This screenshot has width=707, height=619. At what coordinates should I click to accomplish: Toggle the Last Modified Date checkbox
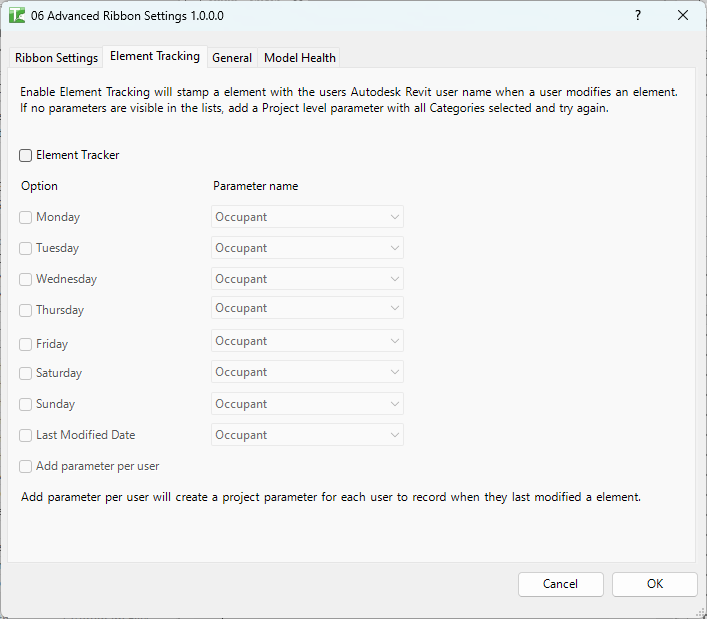[x=26, y=435]
